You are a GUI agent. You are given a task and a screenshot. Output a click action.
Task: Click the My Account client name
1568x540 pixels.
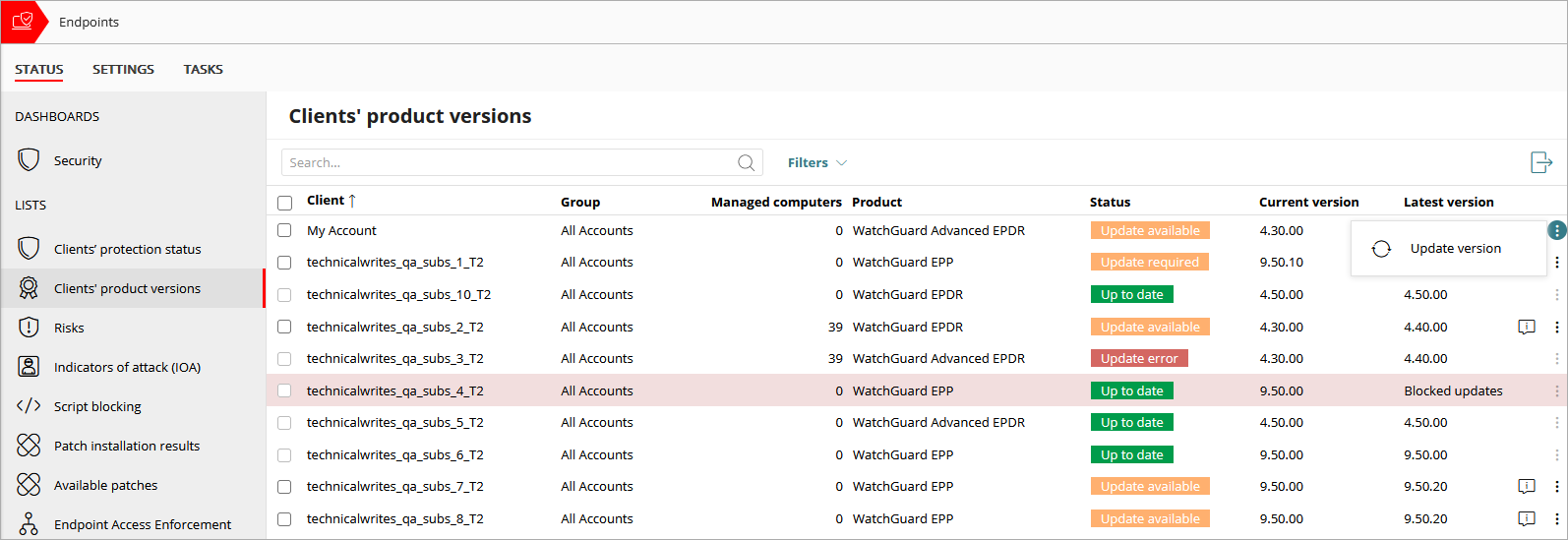(341, 230)
